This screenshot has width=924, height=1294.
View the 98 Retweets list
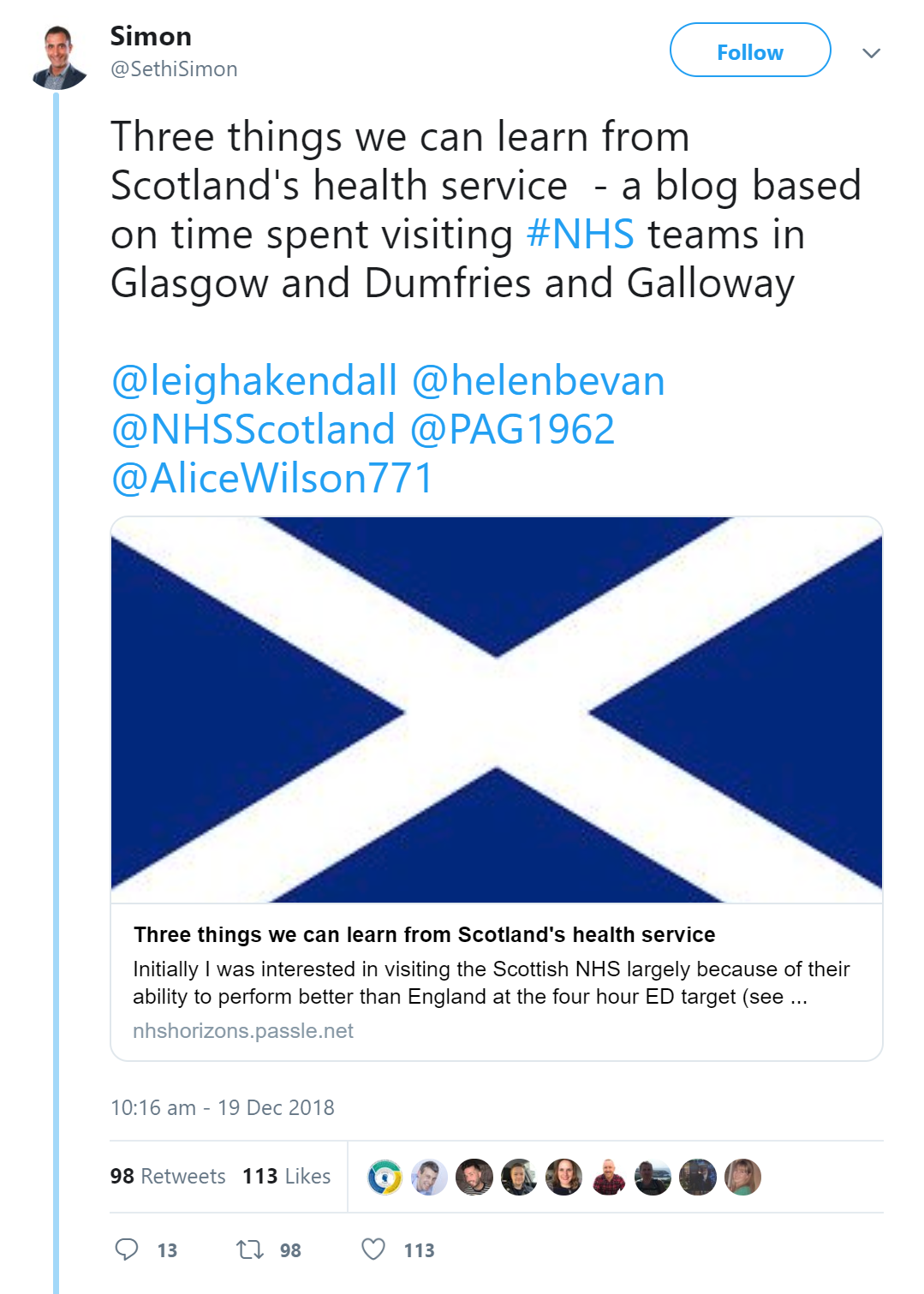(x=168, y=1176)
